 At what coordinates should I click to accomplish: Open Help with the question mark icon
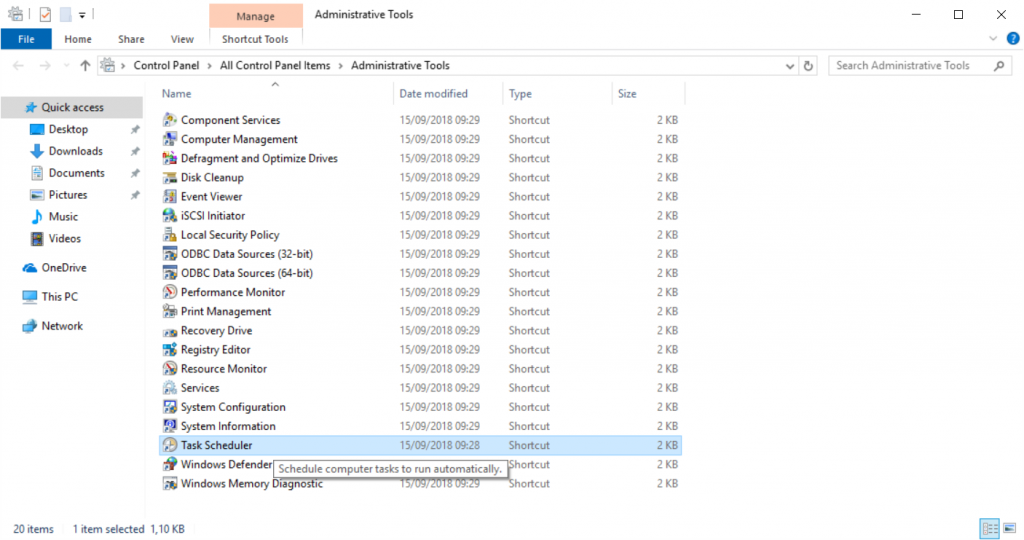[x=1013, y=39]
